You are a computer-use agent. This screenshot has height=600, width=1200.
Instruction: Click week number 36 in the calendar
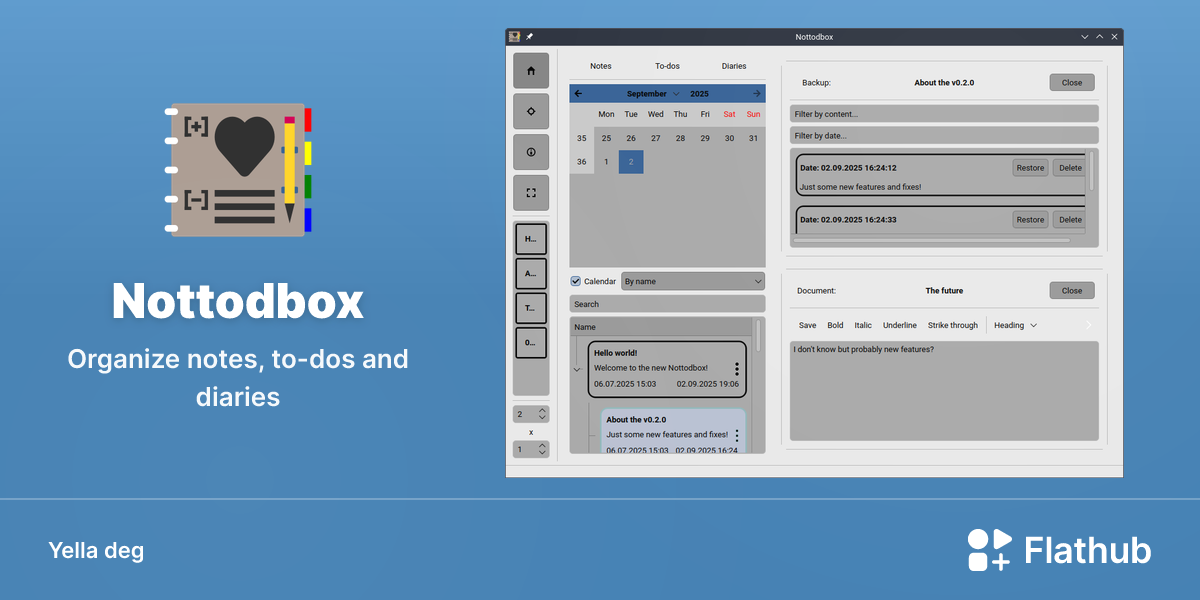click(582, 162)
